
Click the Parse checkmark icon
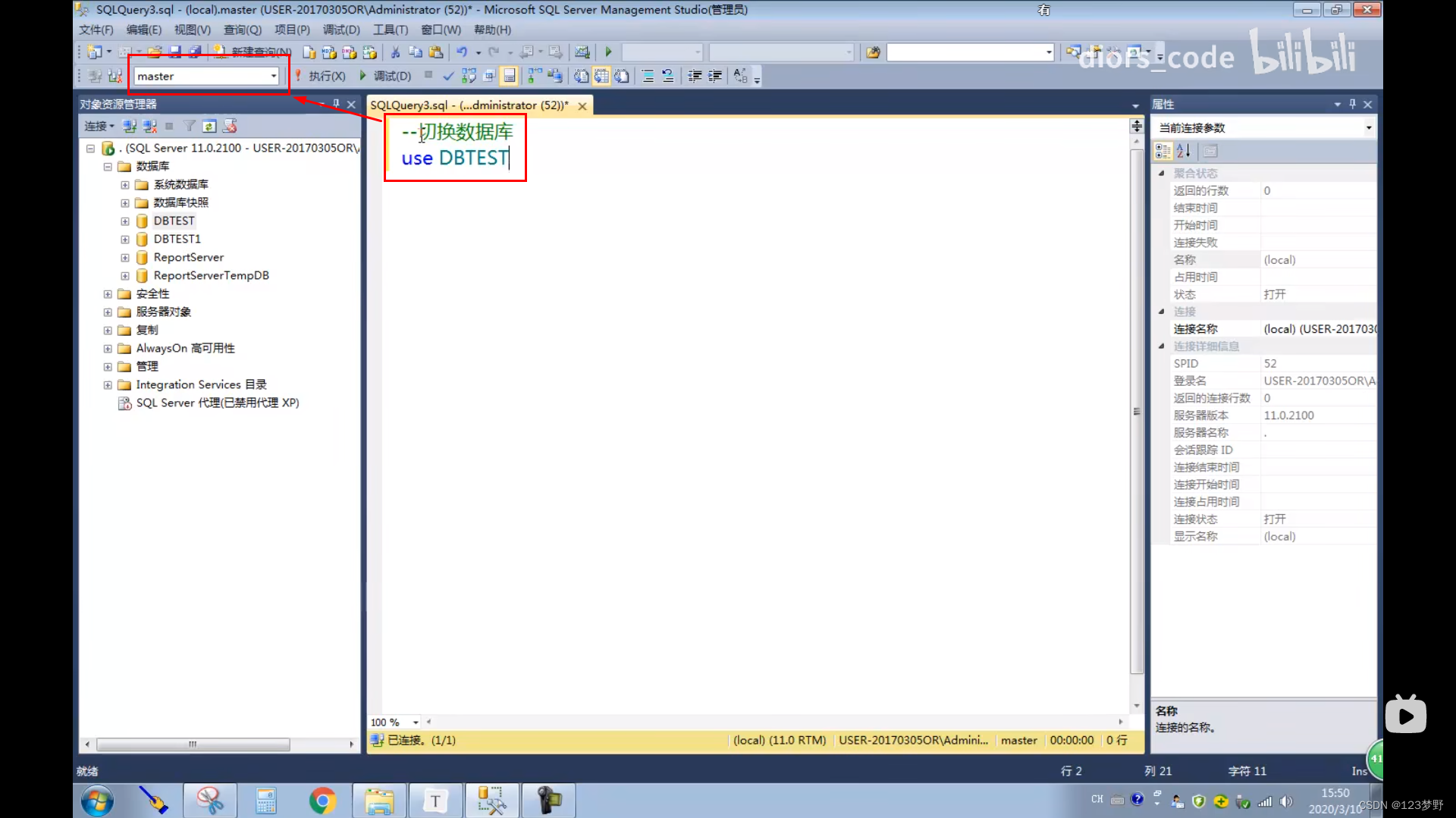click(448, 76)
